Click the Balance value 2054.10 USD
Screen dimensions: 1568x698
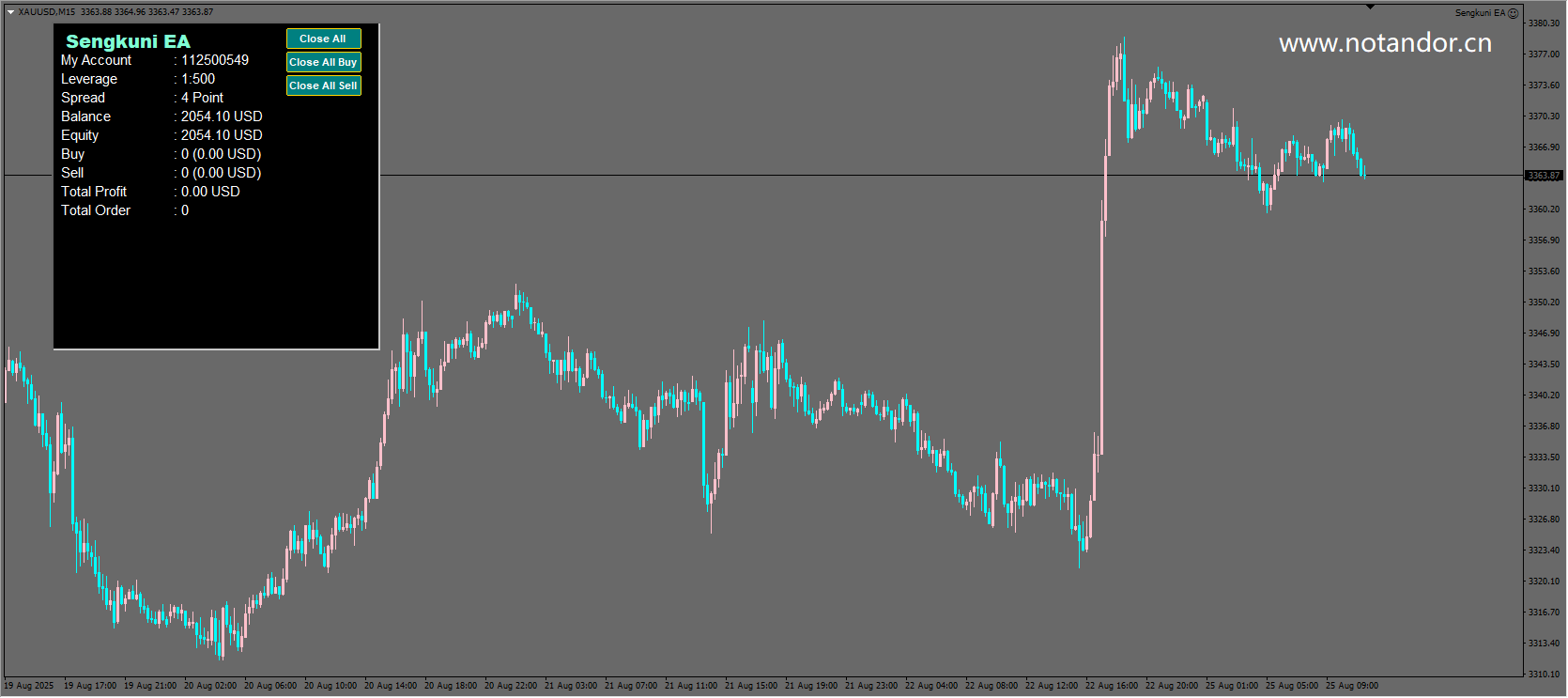pyautogui.click(x=222, y=116)
